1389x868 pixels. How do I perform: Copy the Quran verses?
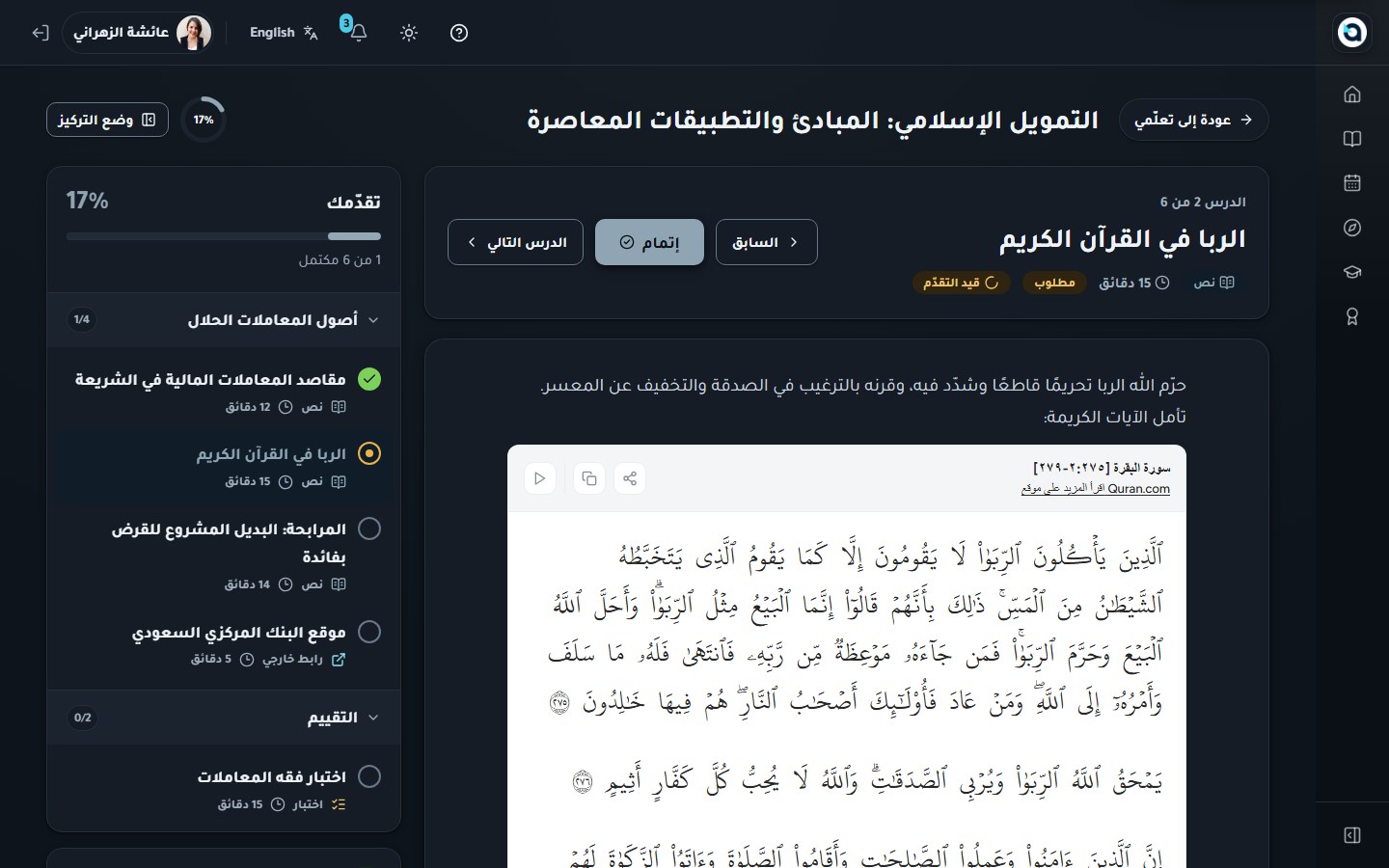pos(589,478)
